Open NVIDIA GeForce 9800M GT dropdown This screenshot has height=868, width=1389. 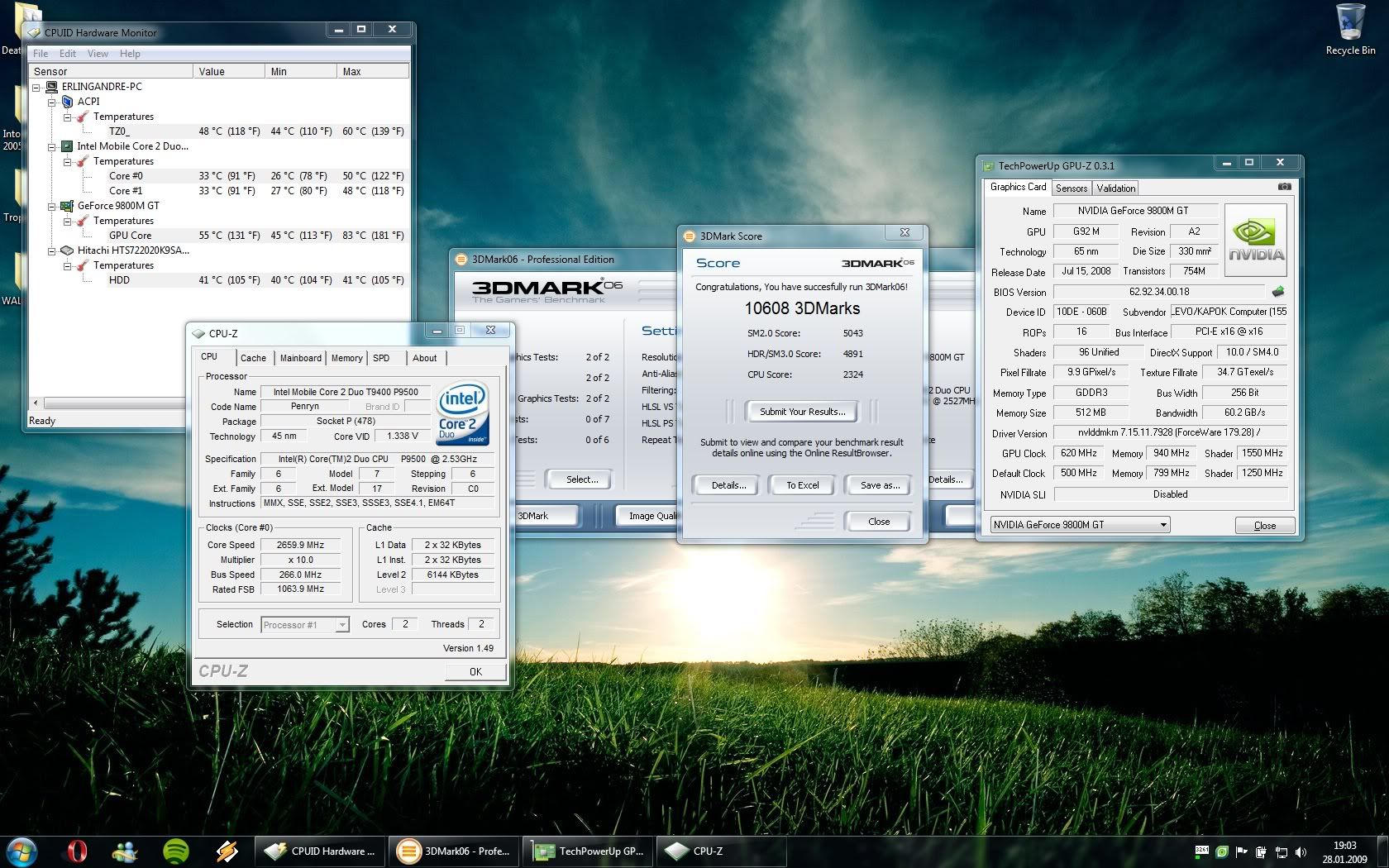1080,525
